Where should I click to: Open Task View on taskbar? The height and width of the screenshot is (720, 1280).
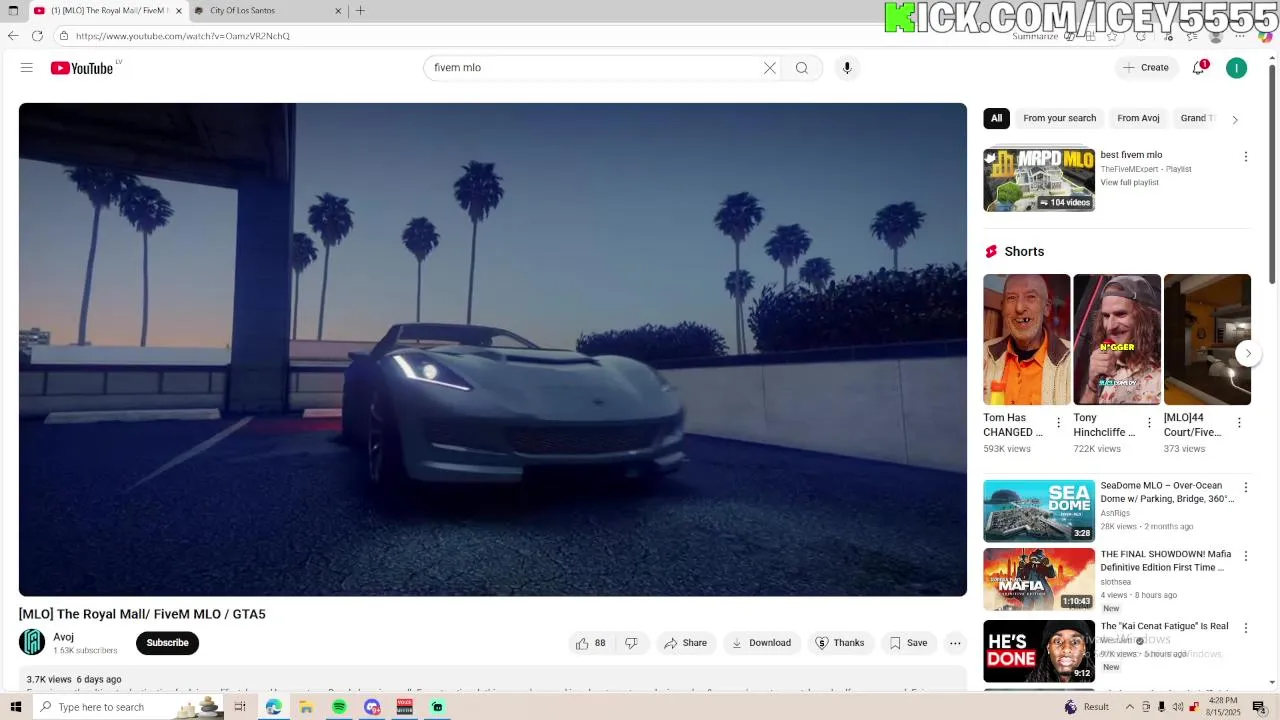240,707
